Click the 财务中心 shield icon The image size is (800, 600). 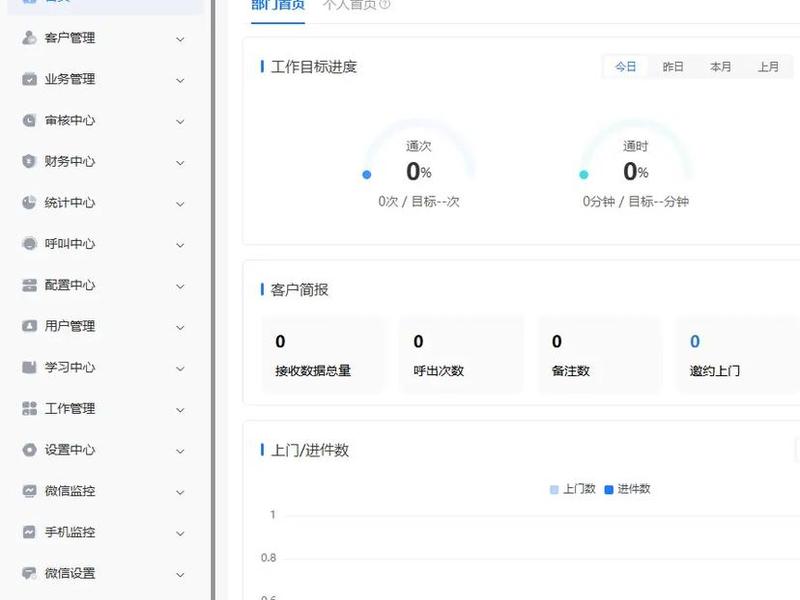pos(30,161)
